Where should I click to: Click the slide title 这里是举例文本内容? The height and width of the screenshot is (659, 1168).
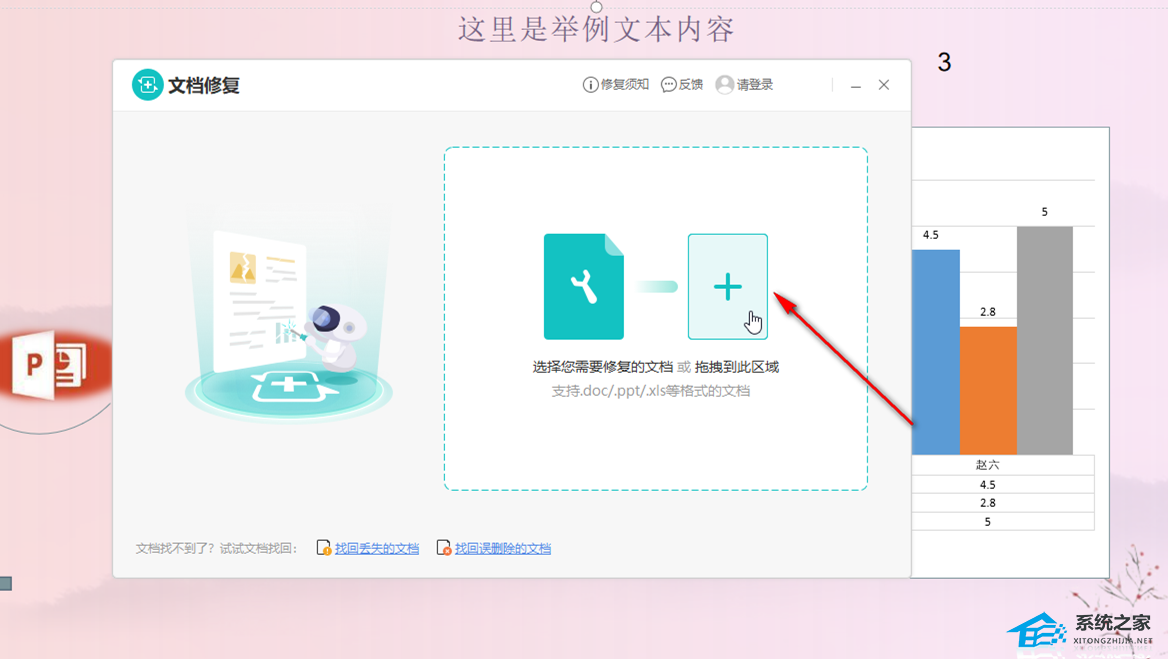coord(596,29)
